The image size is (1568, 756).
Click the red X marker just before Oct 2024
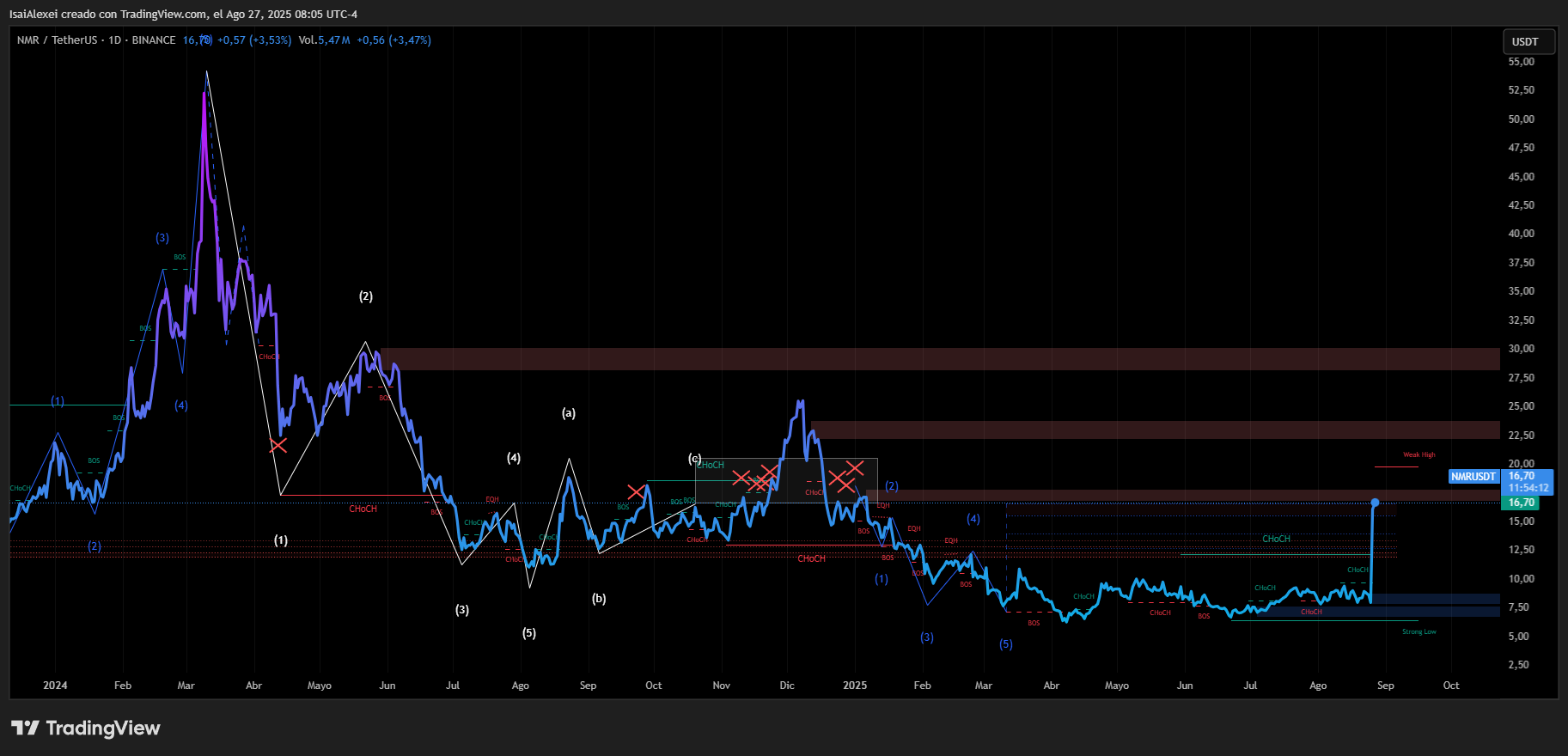point(636,492)
